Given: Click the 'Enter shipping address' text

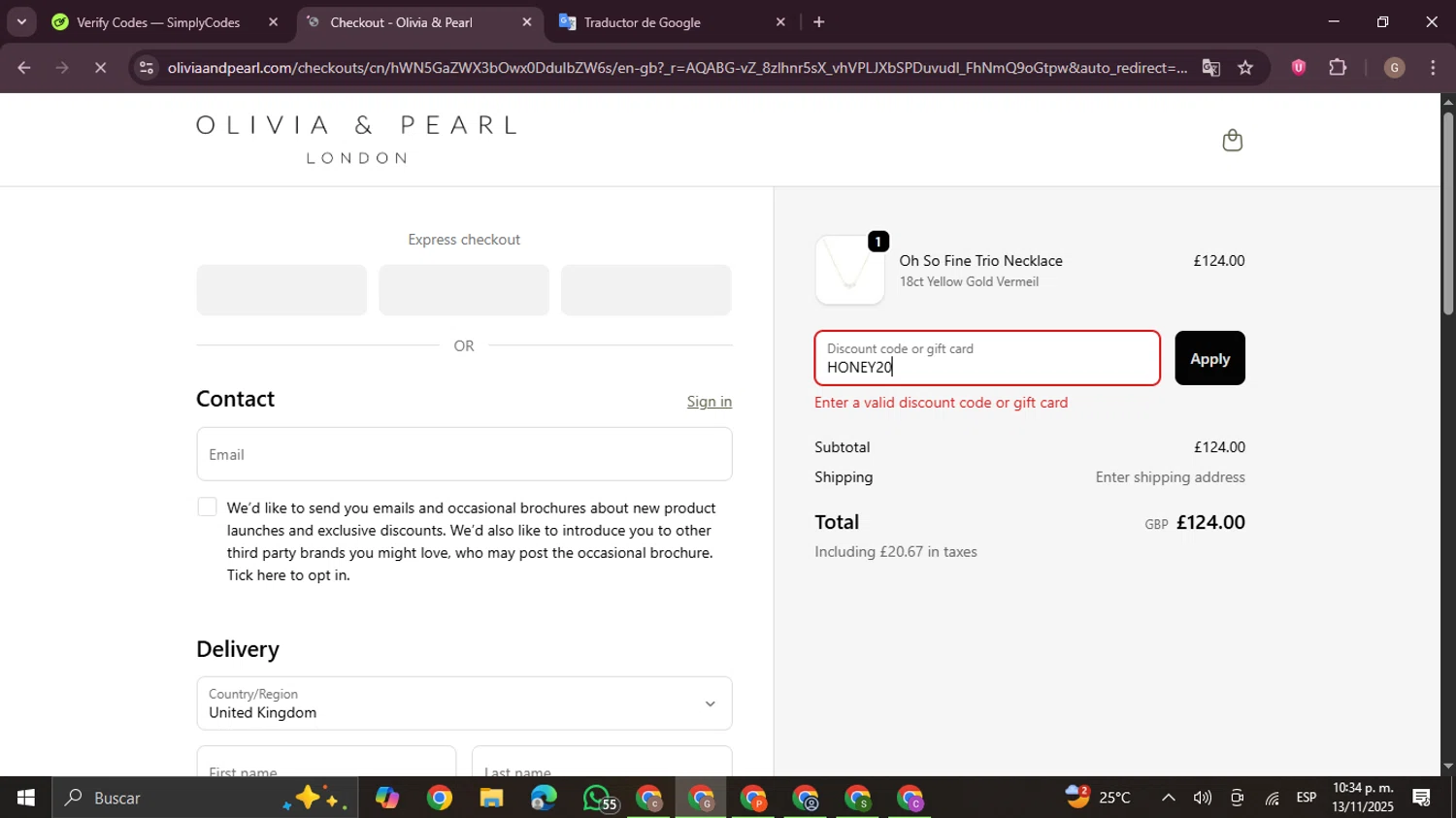Looking at the screenshot, I should [x=1170, y=477].
